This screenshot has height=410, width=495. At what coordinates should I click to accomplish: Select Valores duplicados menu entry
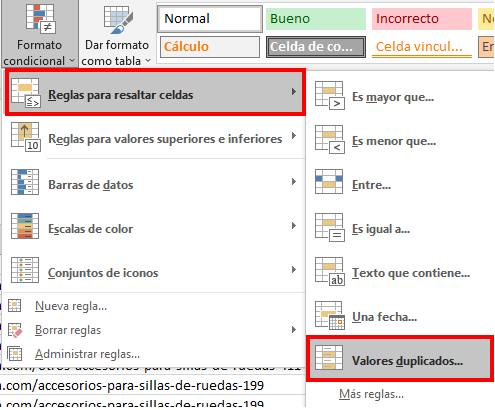pos(400,359)
